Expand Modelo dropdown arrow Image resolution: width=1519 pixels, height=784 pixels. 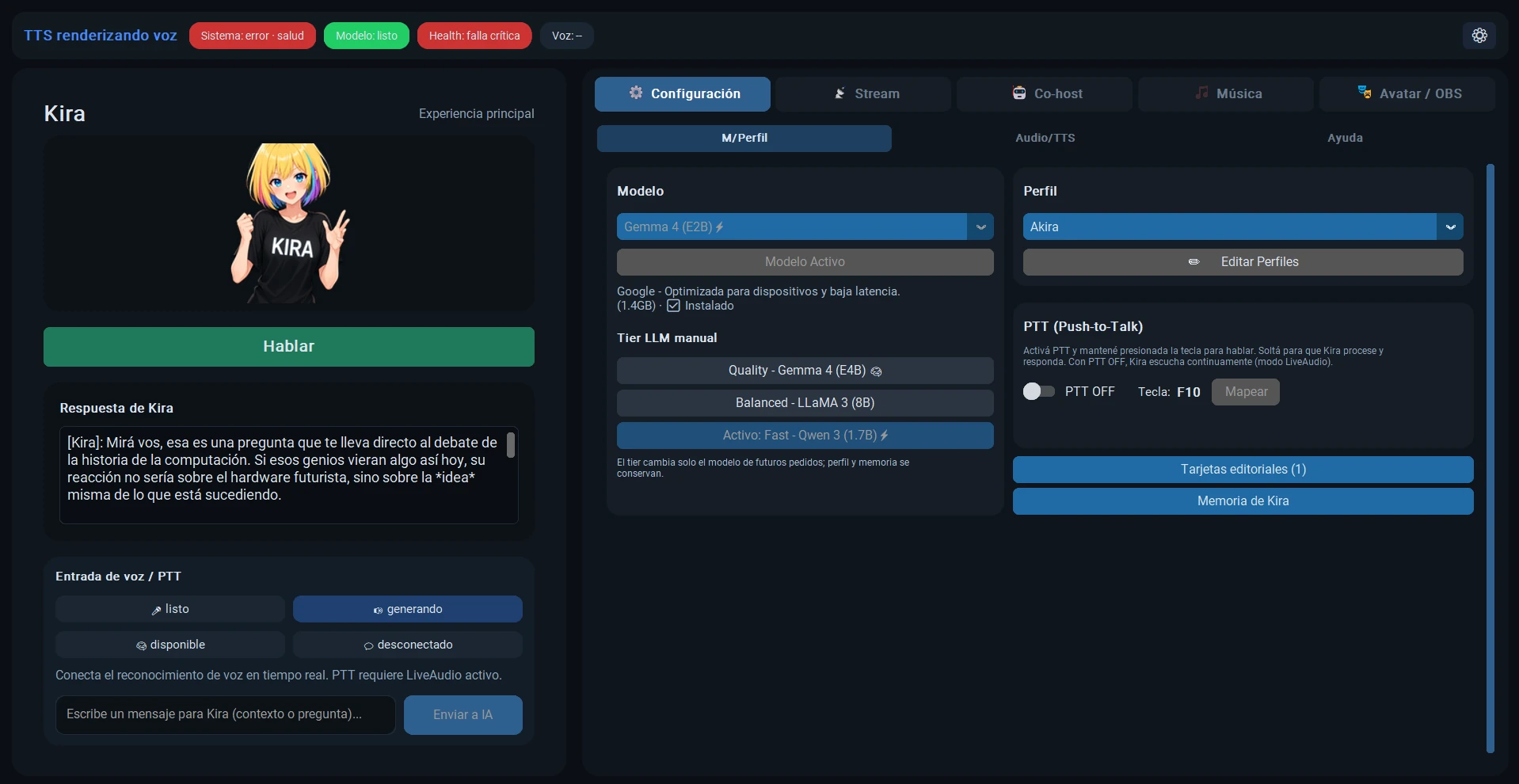[x=980, y=226]
